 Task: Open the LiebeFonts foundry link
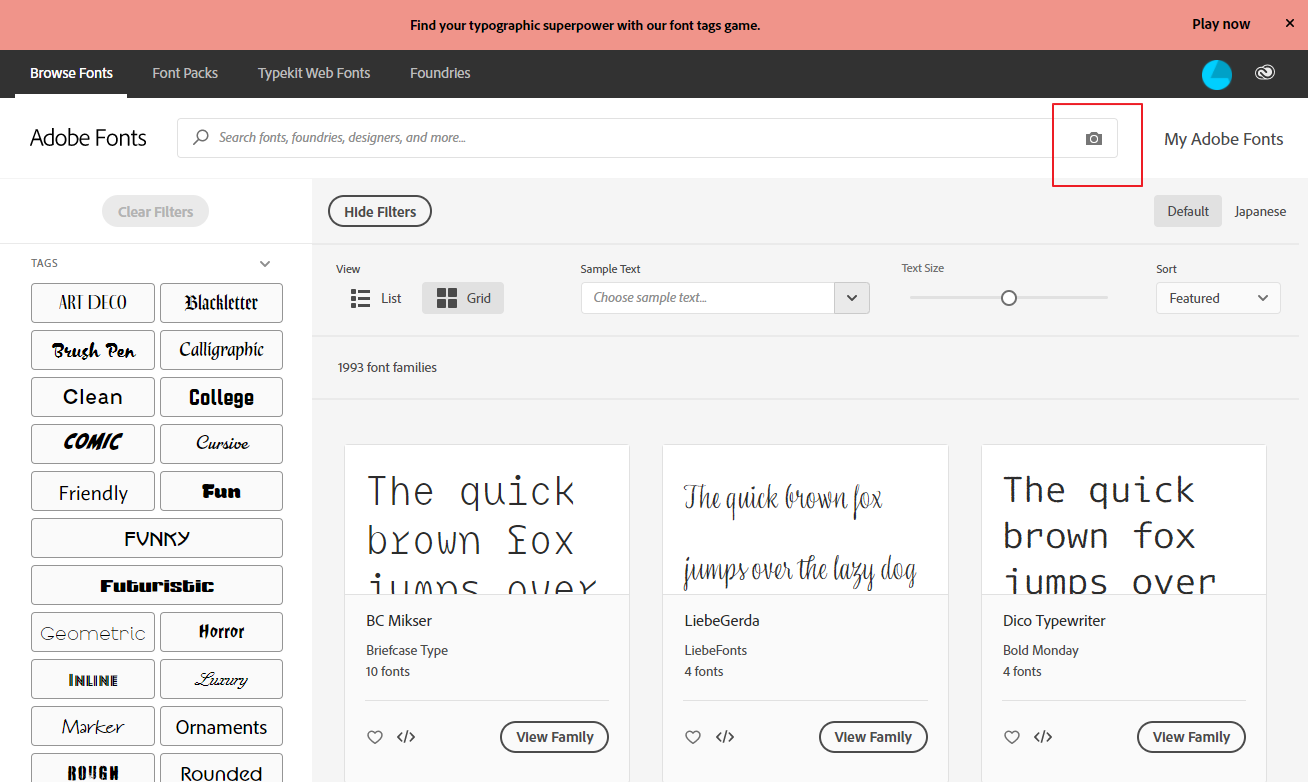(x=716, y=650)
